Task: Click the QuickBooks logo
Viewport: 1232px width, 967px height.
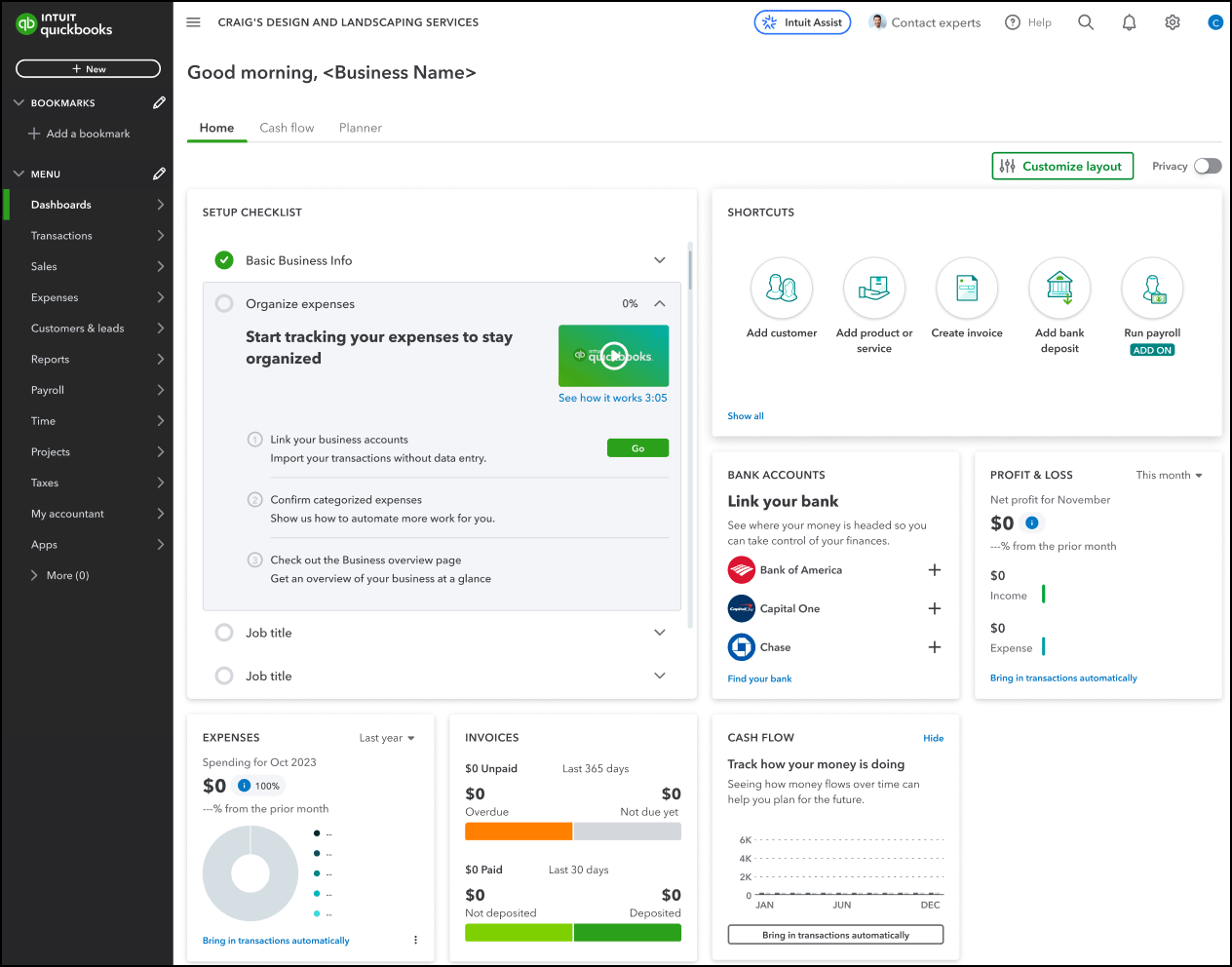Action: tap(64, 24)
